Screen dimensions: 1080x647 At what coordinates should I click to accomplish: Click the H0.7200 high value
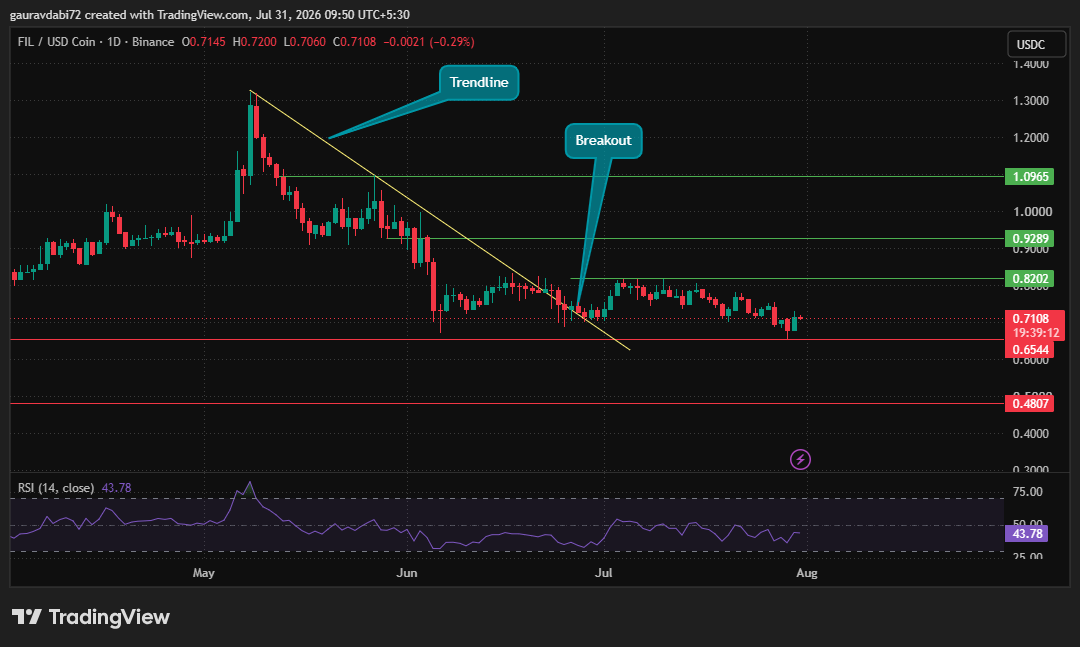254,42
